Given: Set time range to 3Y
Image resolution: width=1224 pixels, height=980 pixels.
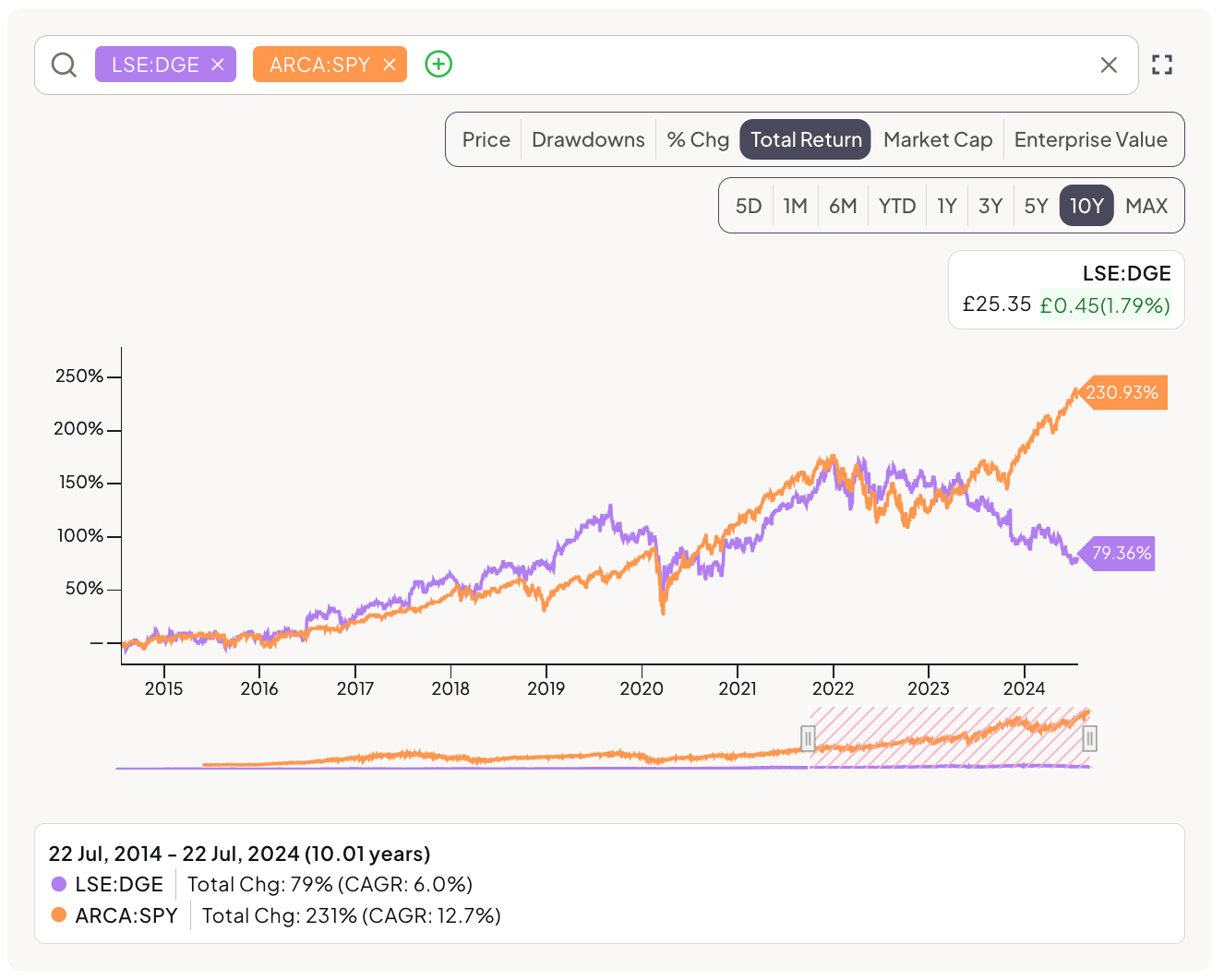Looking at the screenshot, I should [990, 206].
